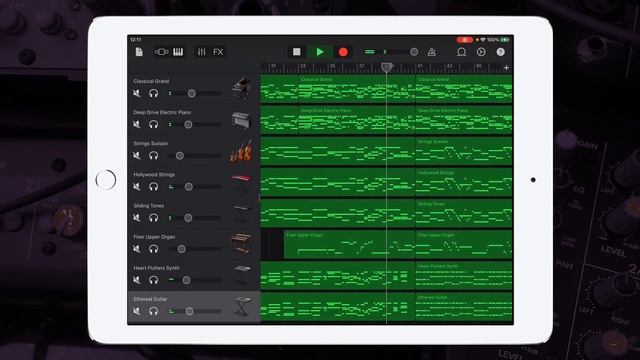Mute the Fixer Upper Organ track
Viewport: 640px width, 360px height.
(x=137, y=249)
